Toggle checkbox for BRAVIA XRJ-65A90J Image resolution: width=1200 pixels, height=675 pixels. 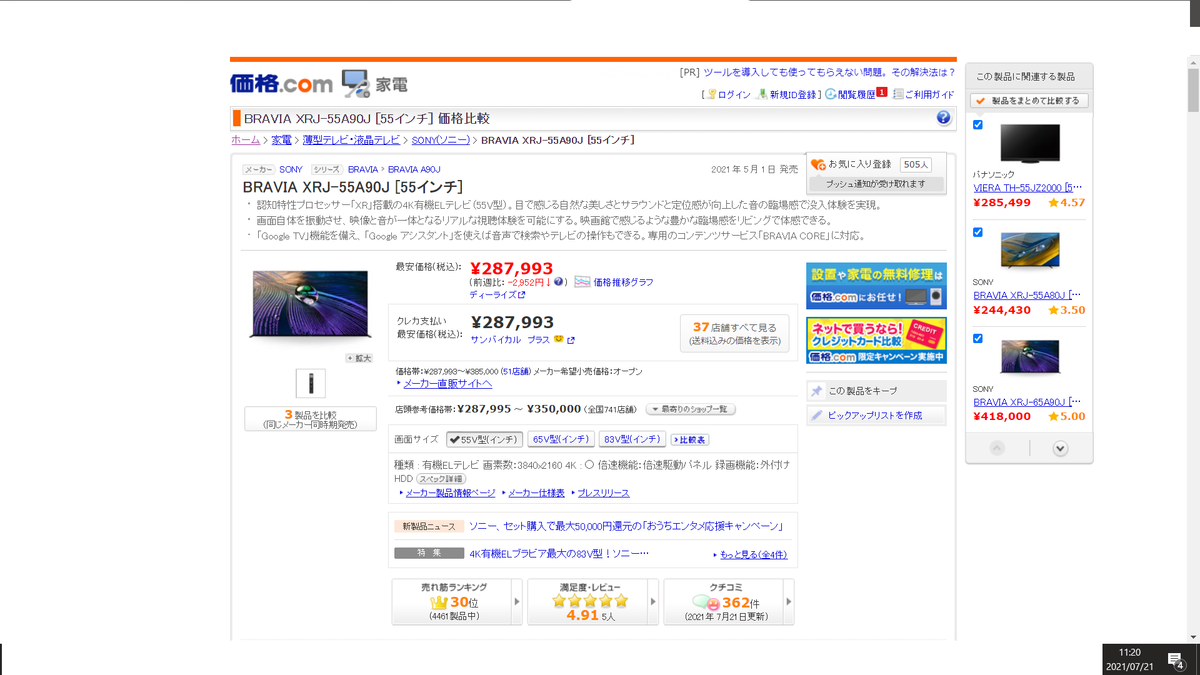click(978, 339)
